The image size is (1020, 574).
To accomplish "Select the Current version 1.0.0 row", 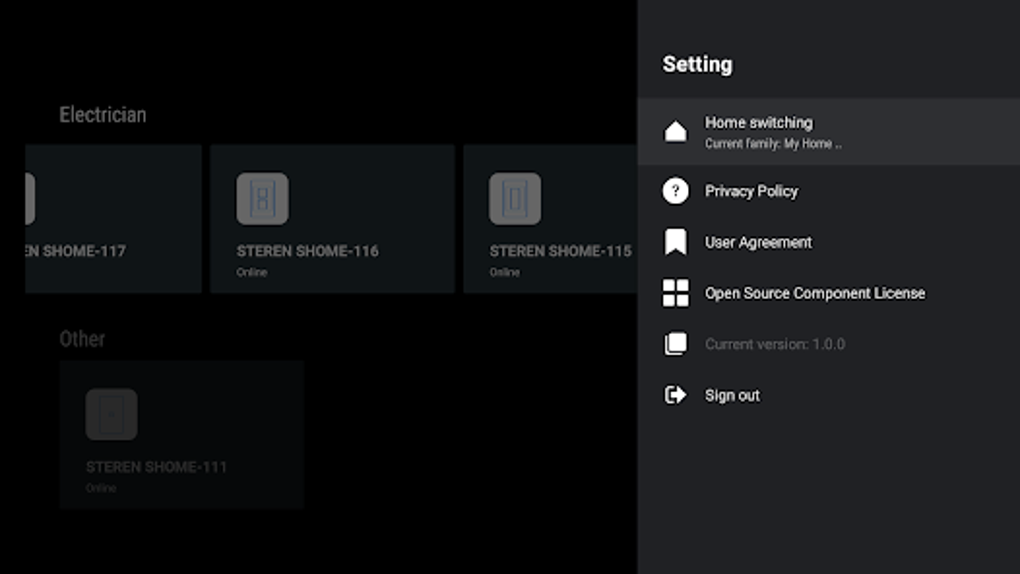I will pyautogui.click(x=829, y=344).
